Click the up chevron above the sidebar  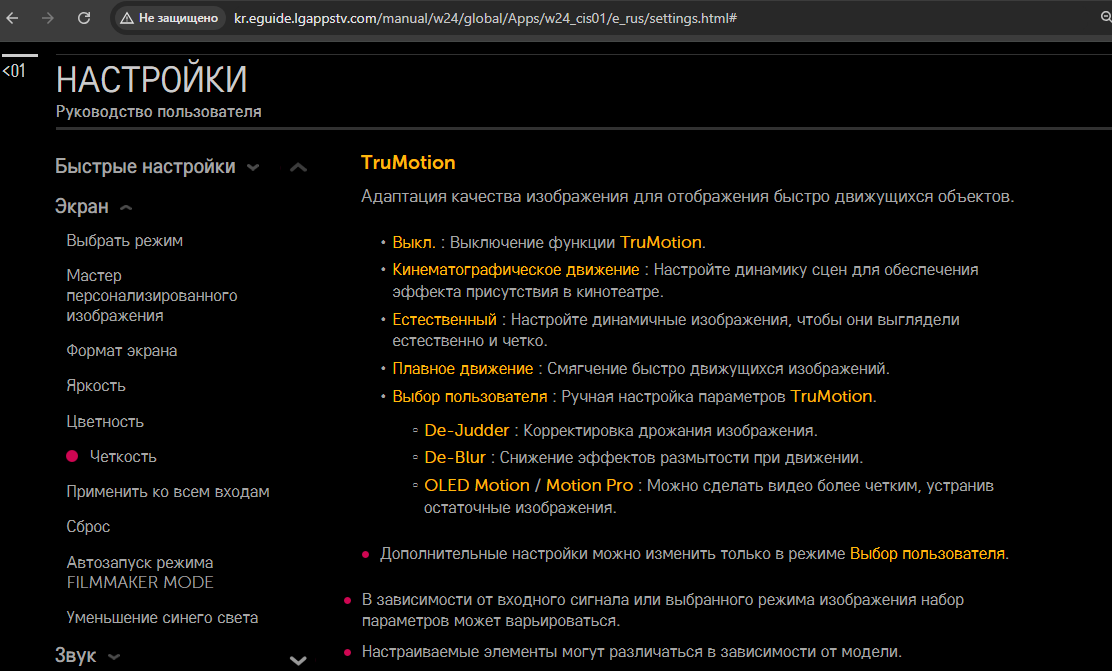click(298, 167)
